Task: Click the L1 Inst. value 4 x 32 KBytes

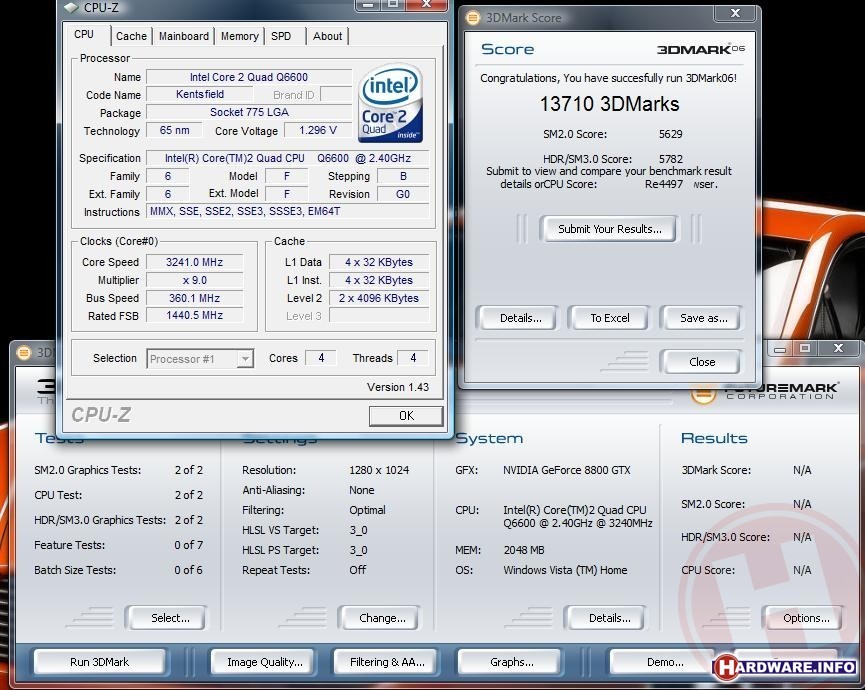Action: [378, 280]
